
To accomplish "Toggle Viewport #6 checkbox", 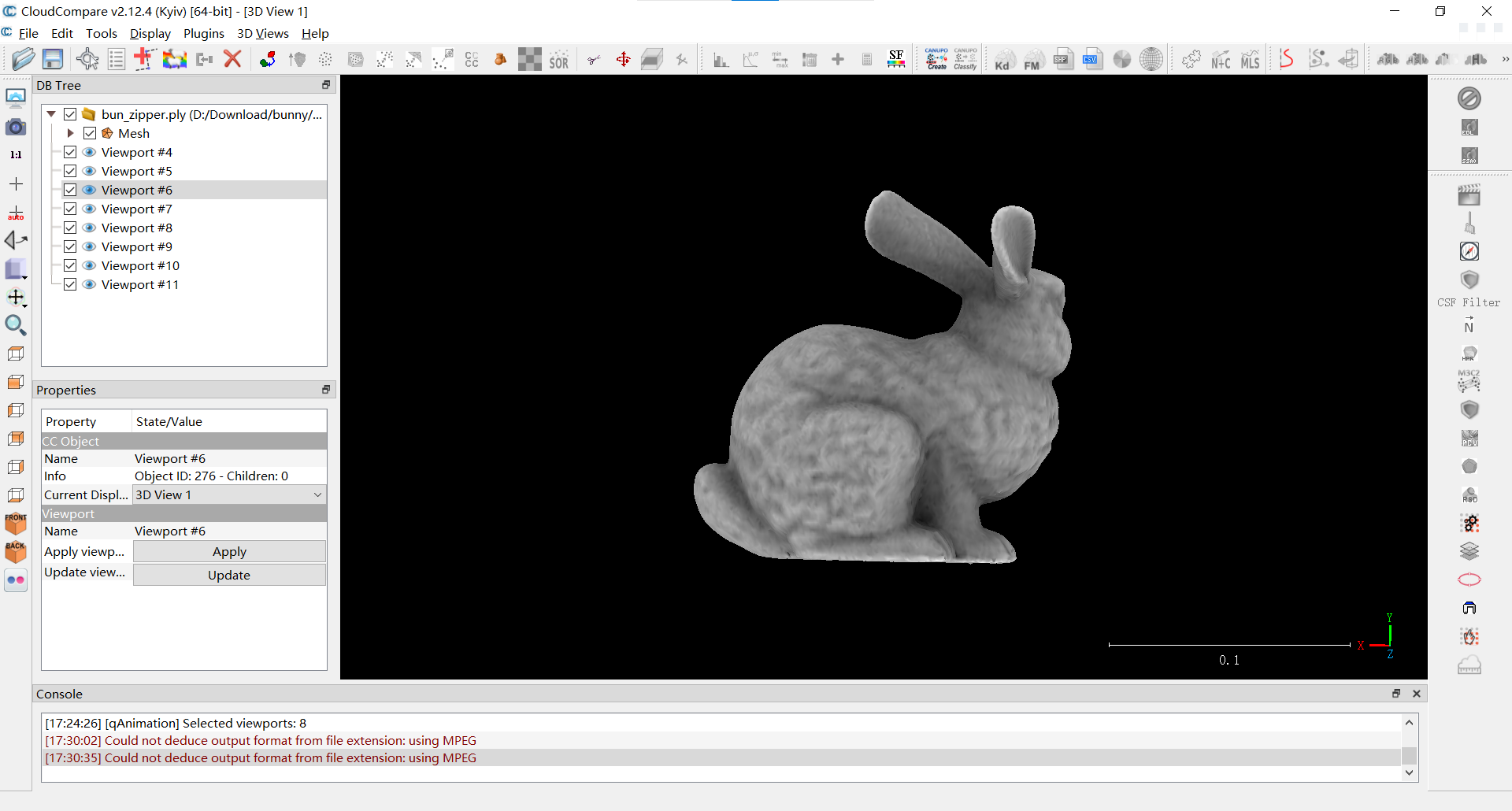I will pyautogui.click(x=70, y=190).
